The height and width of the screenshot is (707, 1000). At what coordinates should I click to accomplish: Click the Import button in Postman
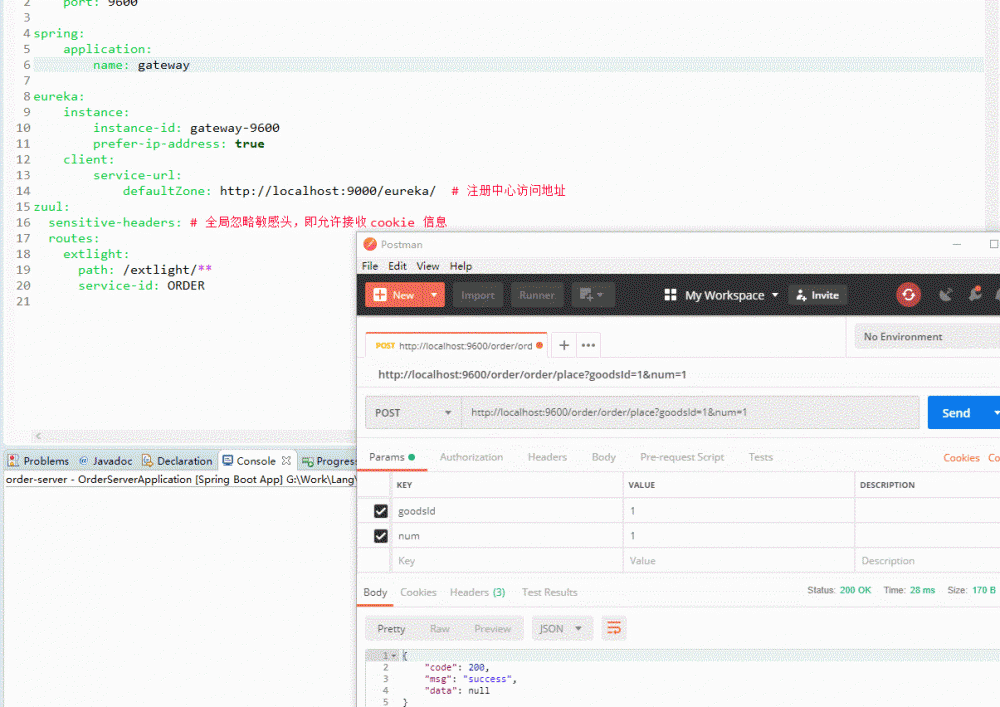click(477, 295)
